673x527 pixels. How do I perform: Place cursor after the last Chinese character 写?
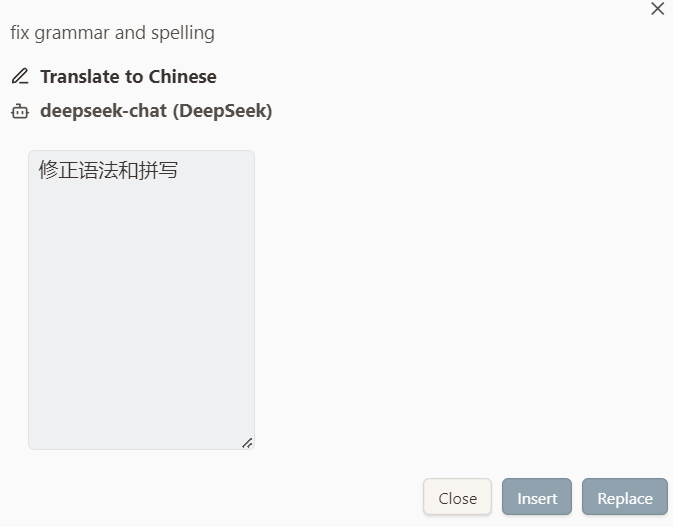click(179, 170)
